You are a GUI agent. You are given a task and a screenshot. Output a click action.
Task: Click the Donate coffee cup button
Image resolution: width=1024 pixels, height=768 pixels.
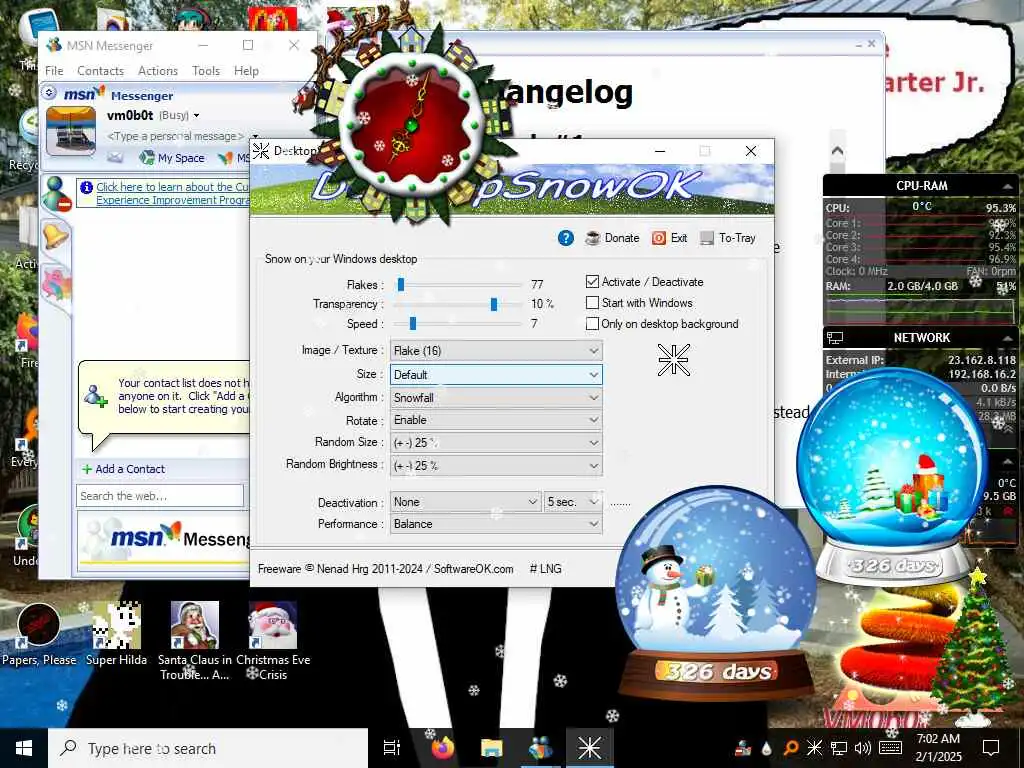(612, 238)
